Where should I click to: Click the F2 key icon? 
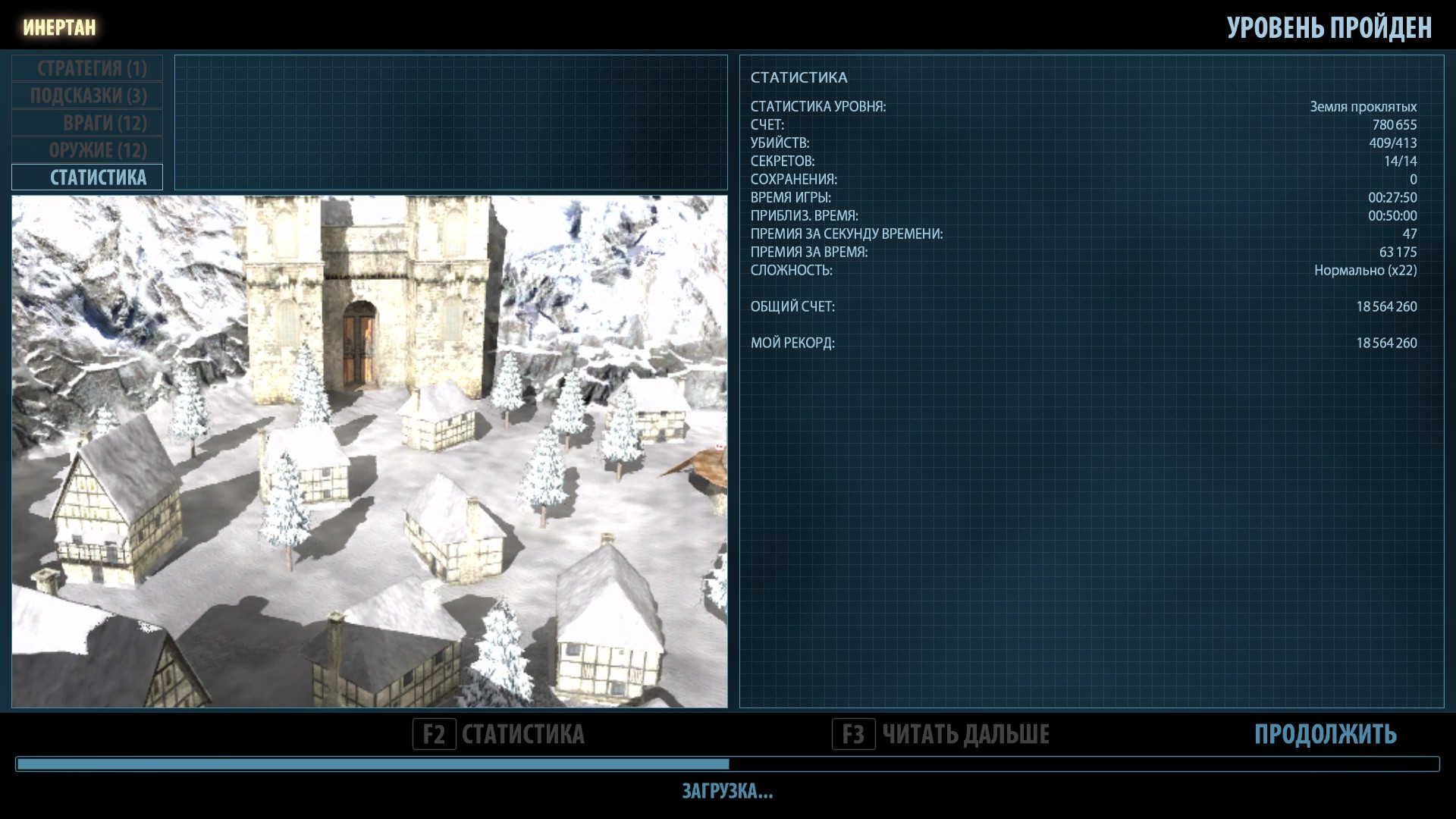click(x=434, y=734)
